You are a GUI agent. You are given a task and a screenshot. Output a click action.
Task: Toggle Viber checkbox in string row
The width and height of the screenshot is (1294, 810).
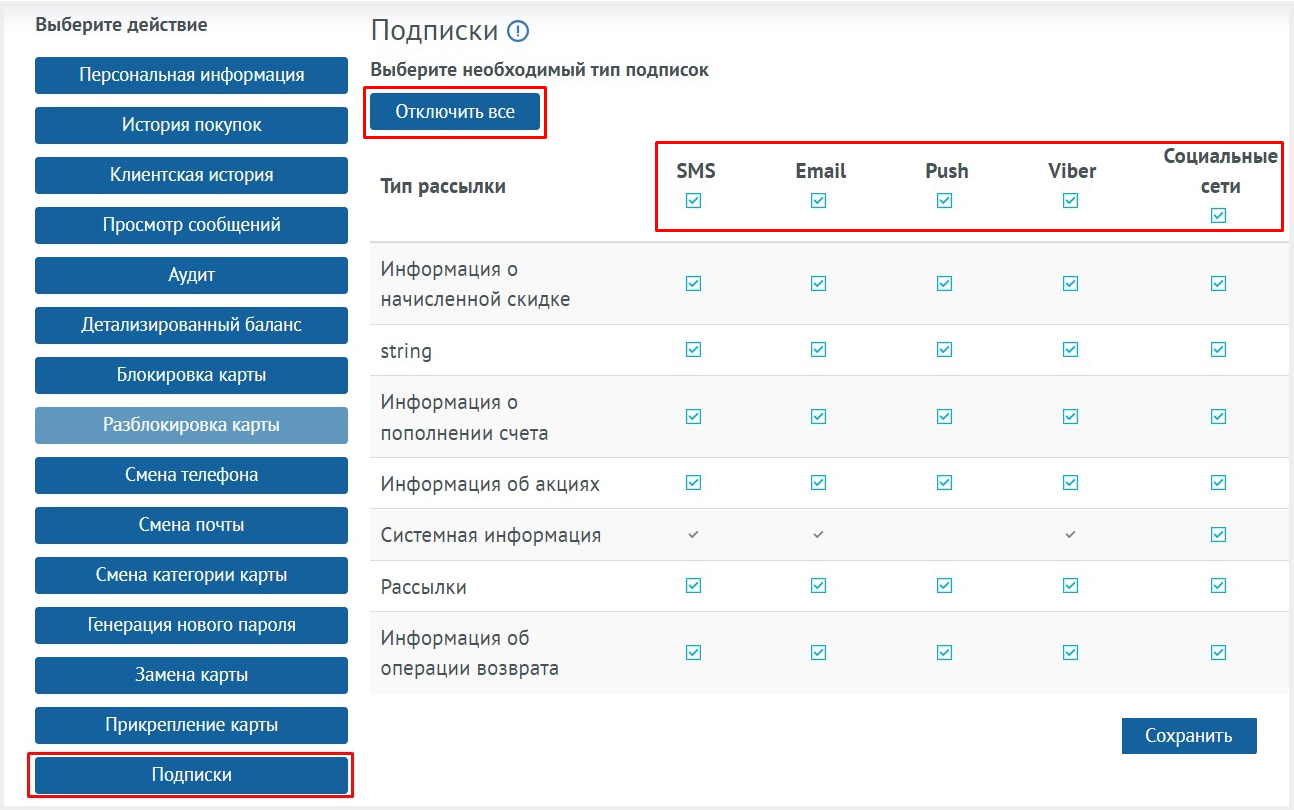[x=1071, y=349]
